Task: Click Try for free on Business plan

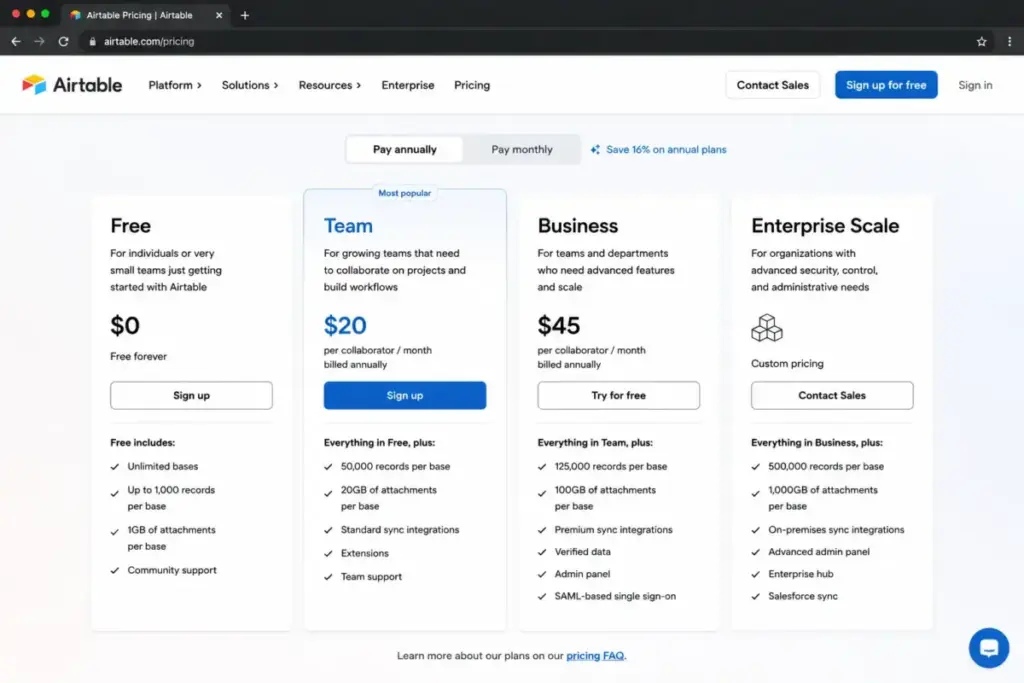Action: tap(618, 396)
